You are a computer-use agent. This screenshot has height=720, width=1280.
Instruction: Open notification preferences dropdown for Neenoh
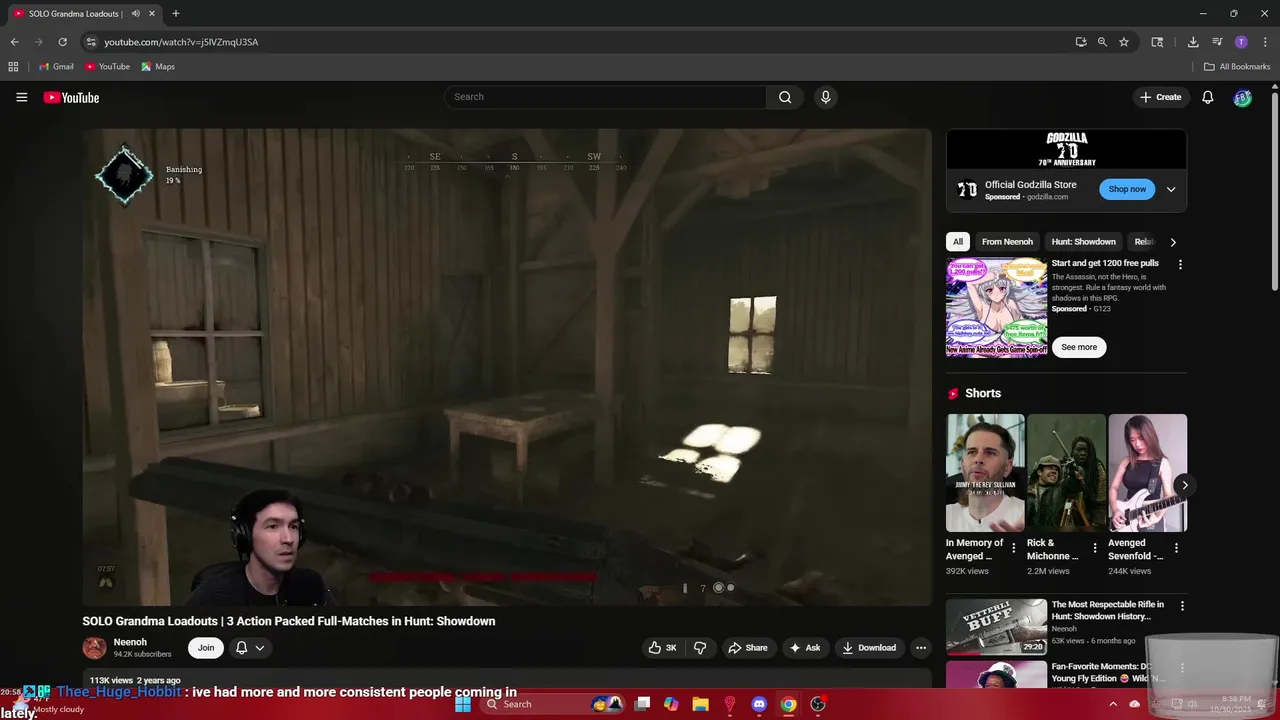(x=250, y=648)
